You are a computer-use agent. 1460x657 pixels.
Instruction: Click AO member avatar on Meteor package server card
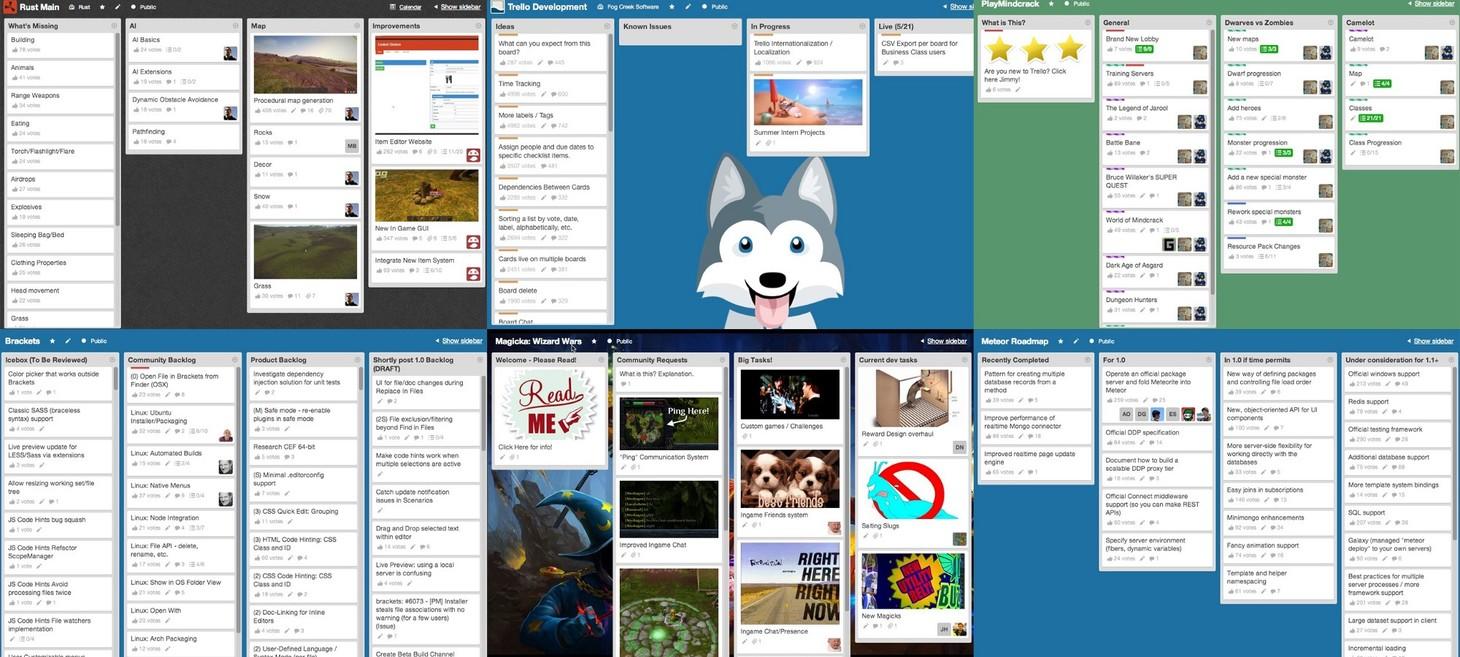pos(1126,414)
